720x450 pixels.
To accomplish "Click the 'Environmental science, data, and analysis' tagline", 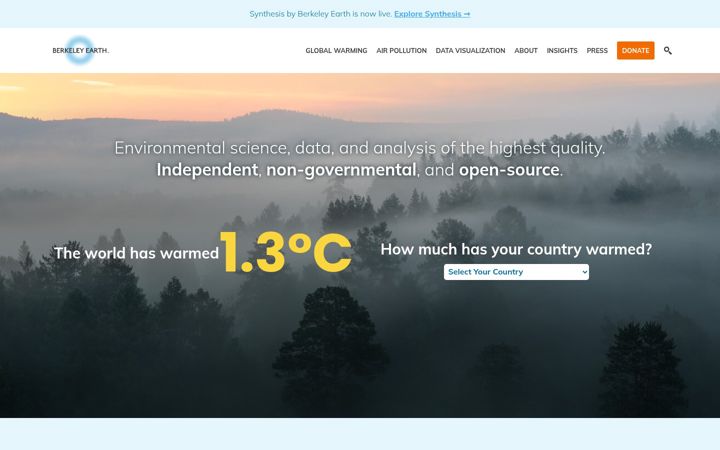I will coord(360,148).
